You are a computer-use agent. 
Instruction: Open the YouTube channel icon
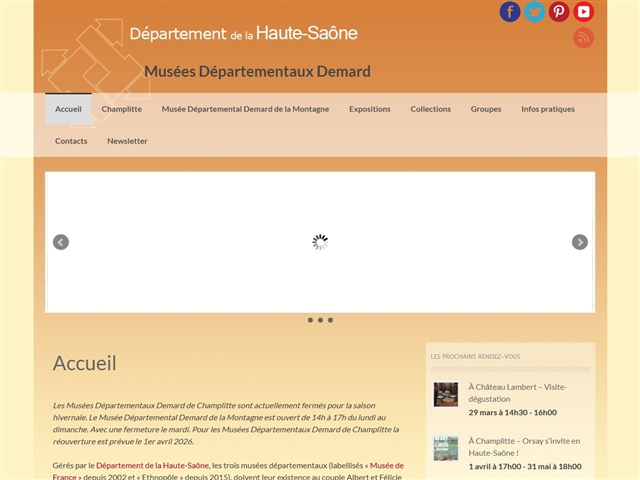click(x=583, y=11)
